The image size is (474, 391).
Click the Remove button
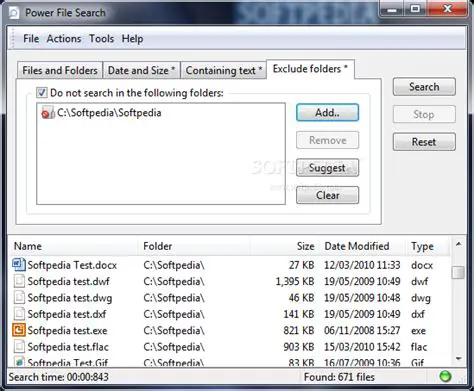coord(327,140)
